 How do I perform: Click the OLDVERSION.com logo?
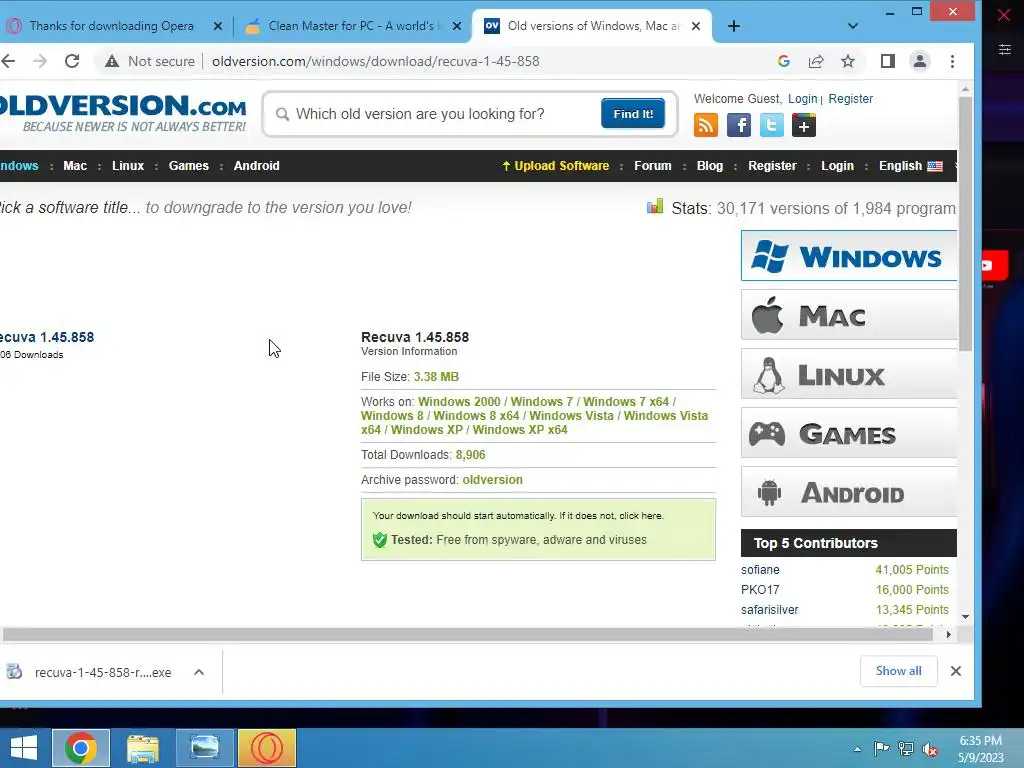pos(123,112)
